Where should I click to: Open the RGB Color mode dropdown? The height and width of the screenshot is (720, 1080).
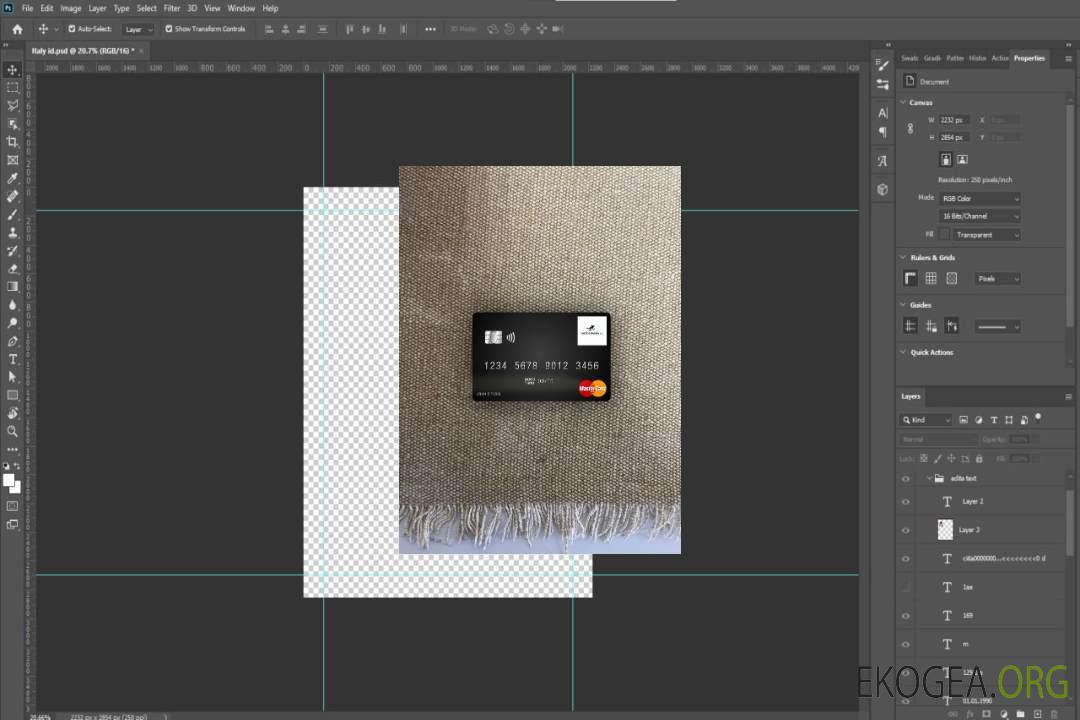click(980, 198)
